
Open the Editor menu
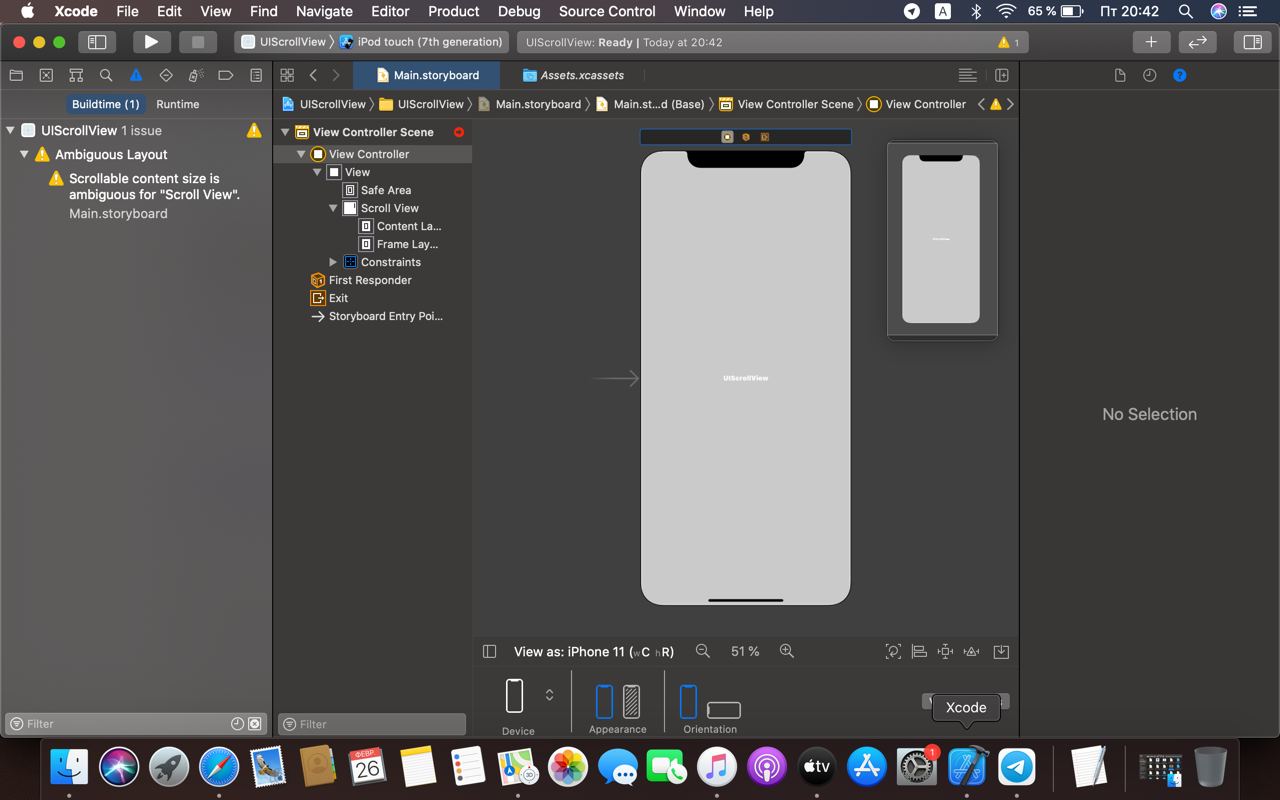(x=390, y=11)
